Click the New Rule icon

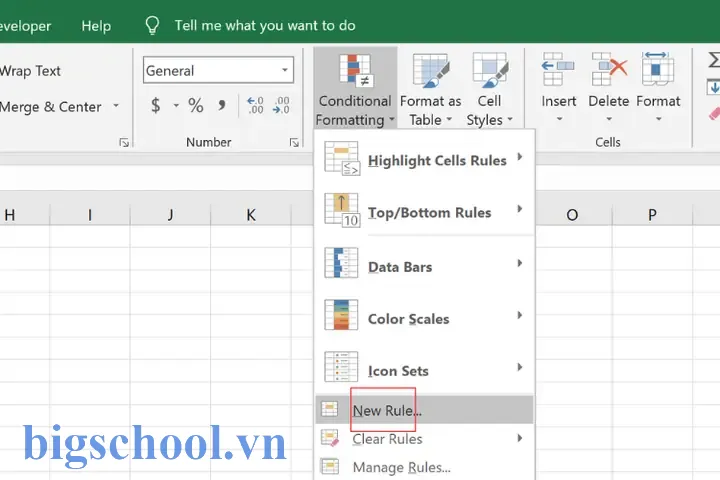coord(329,409)
